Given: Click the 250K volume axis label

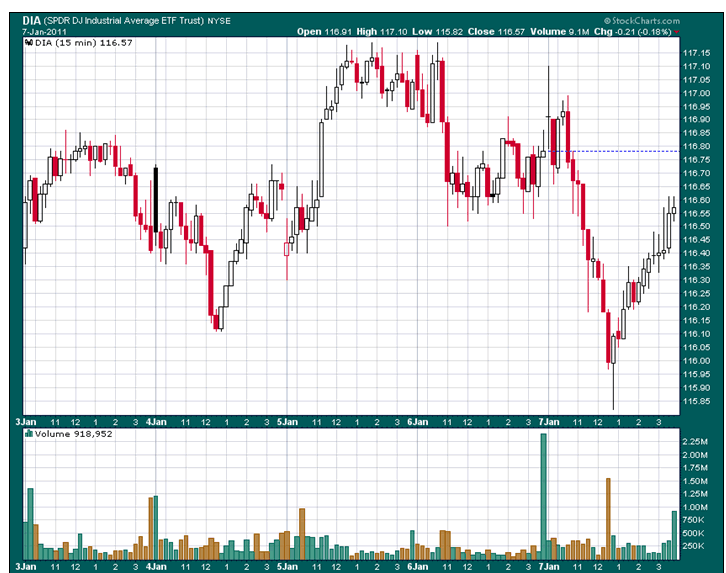Looking at the screenshot, I should click(693, 546).
